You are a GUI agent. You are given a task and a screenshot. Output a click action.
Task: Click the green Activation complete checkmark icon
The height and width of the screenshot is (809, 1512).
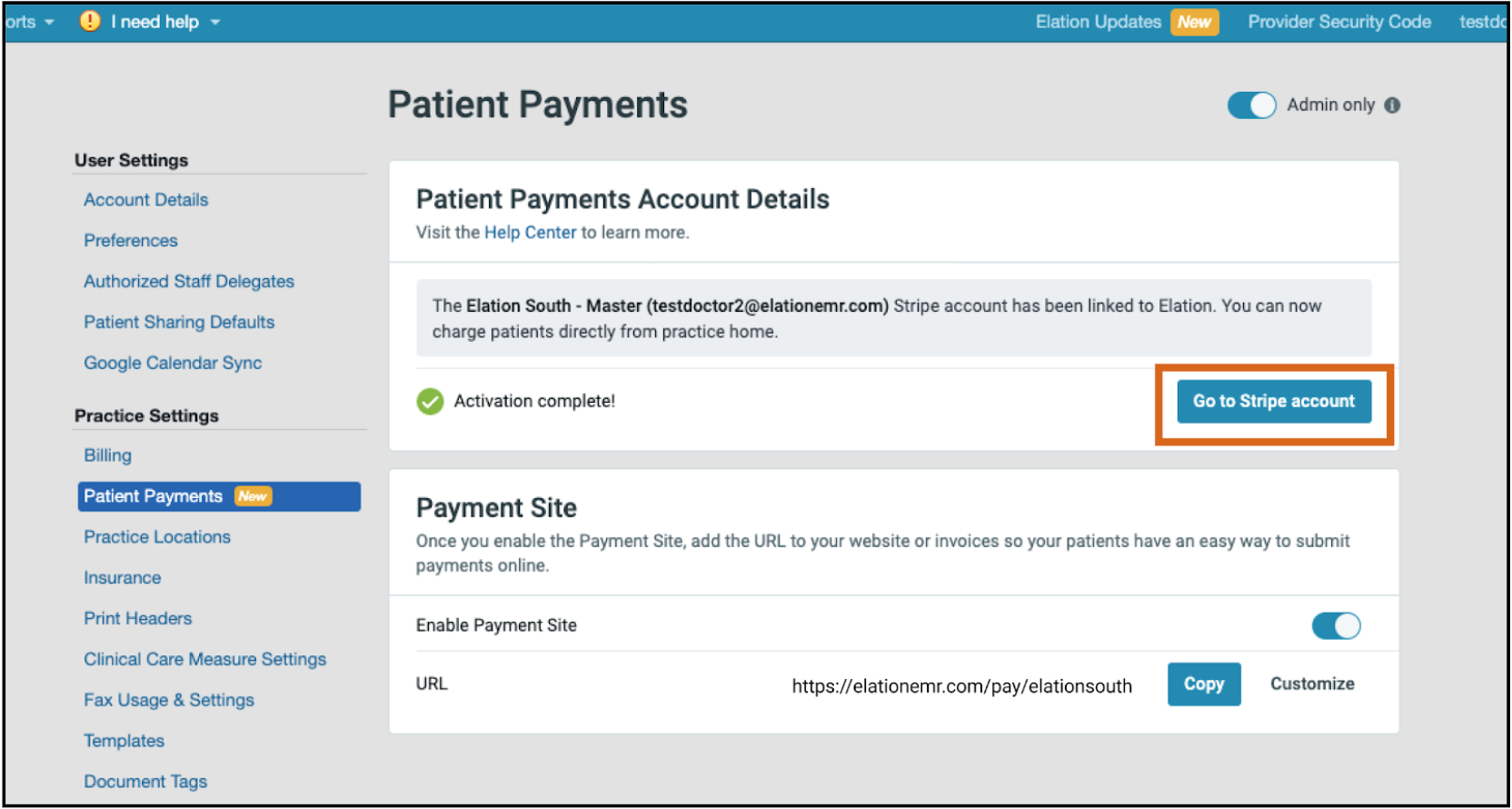click(x=429, y=401)
